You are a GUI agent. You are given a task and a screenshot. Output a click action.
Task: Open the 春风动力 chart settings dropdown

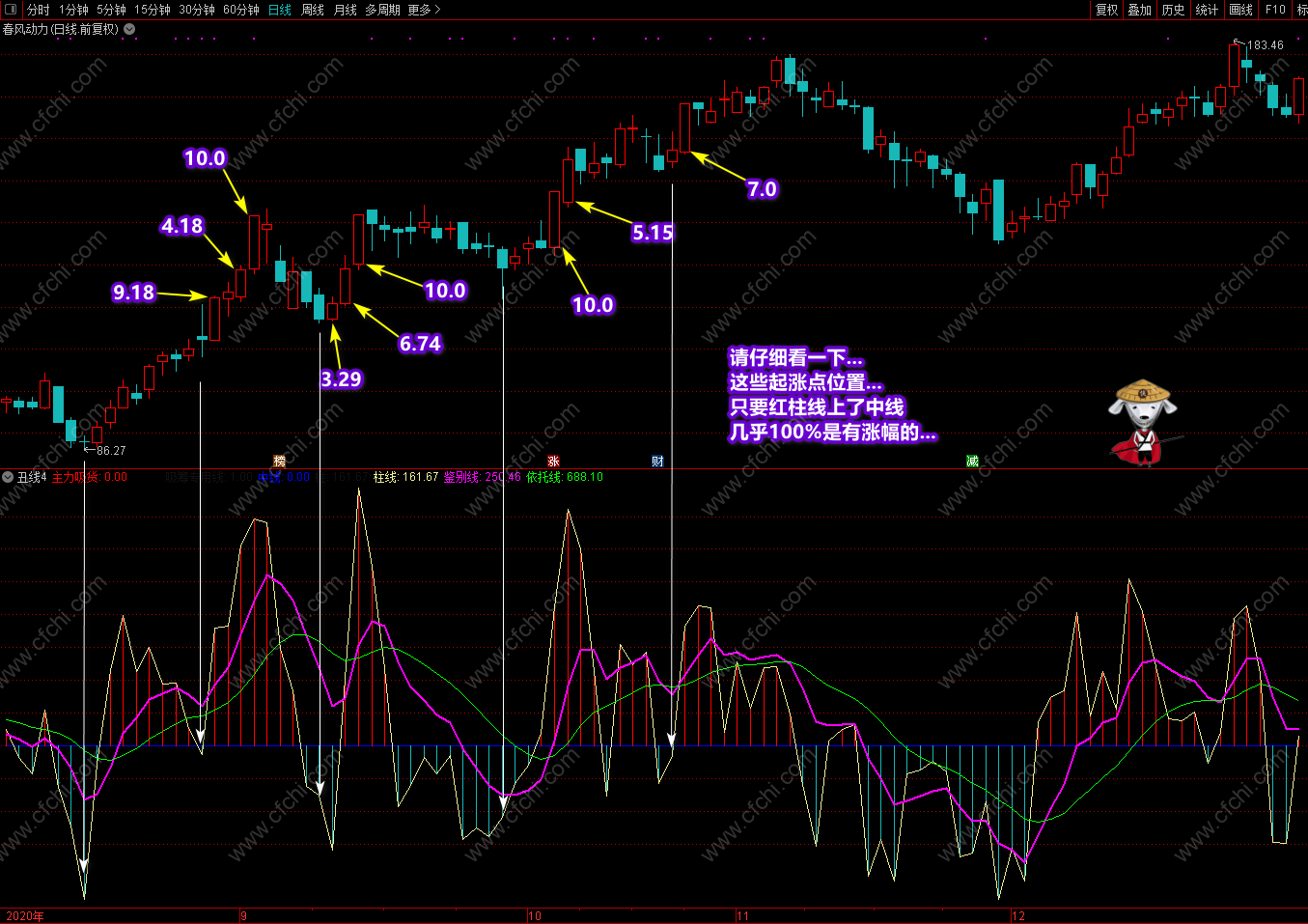click(x=129, y=29)
